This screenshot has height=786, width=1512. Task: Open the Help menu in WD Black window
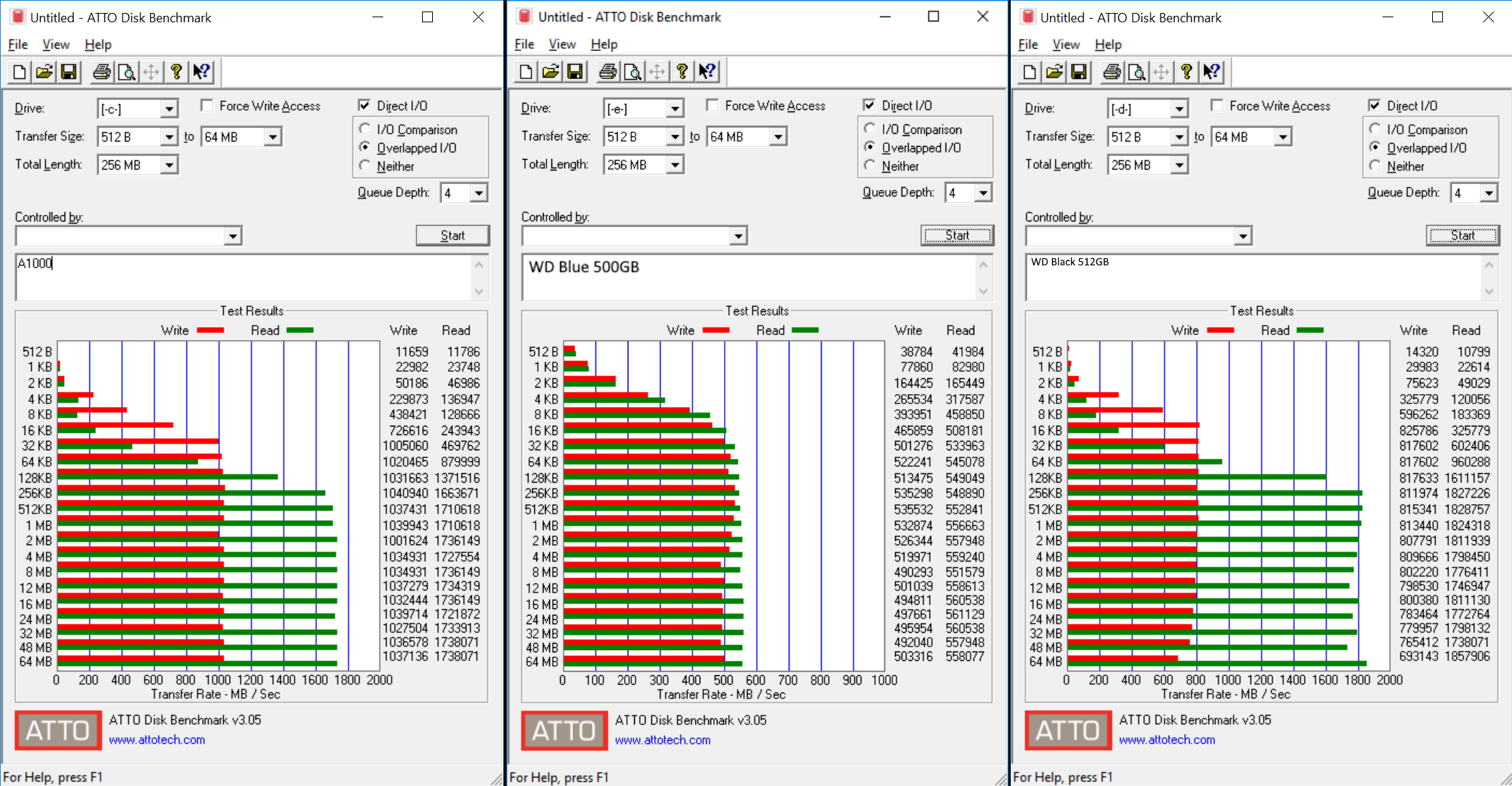(x=1107, y=45)
